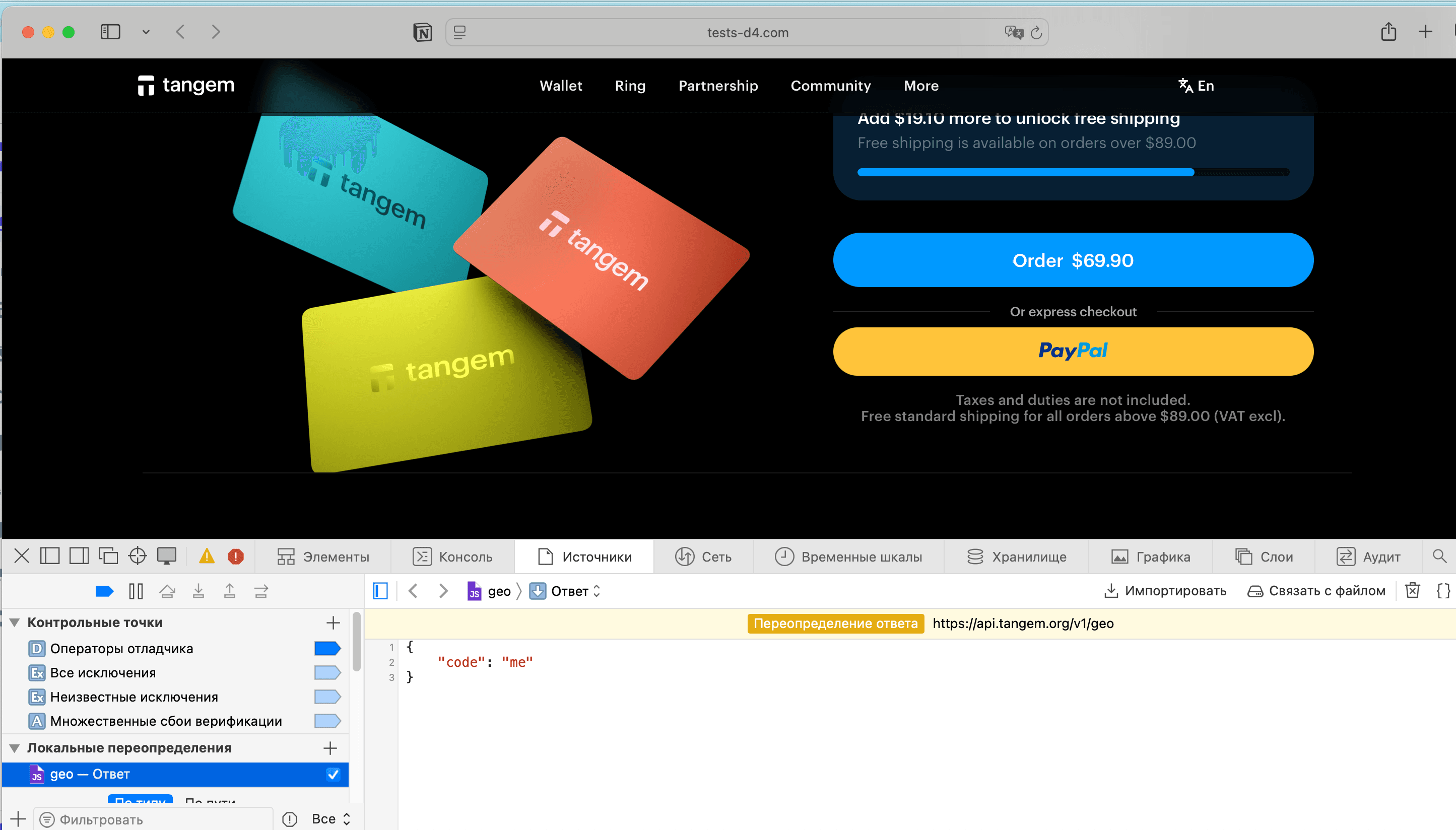Click the device emulation monitor icon

point(166,556)
